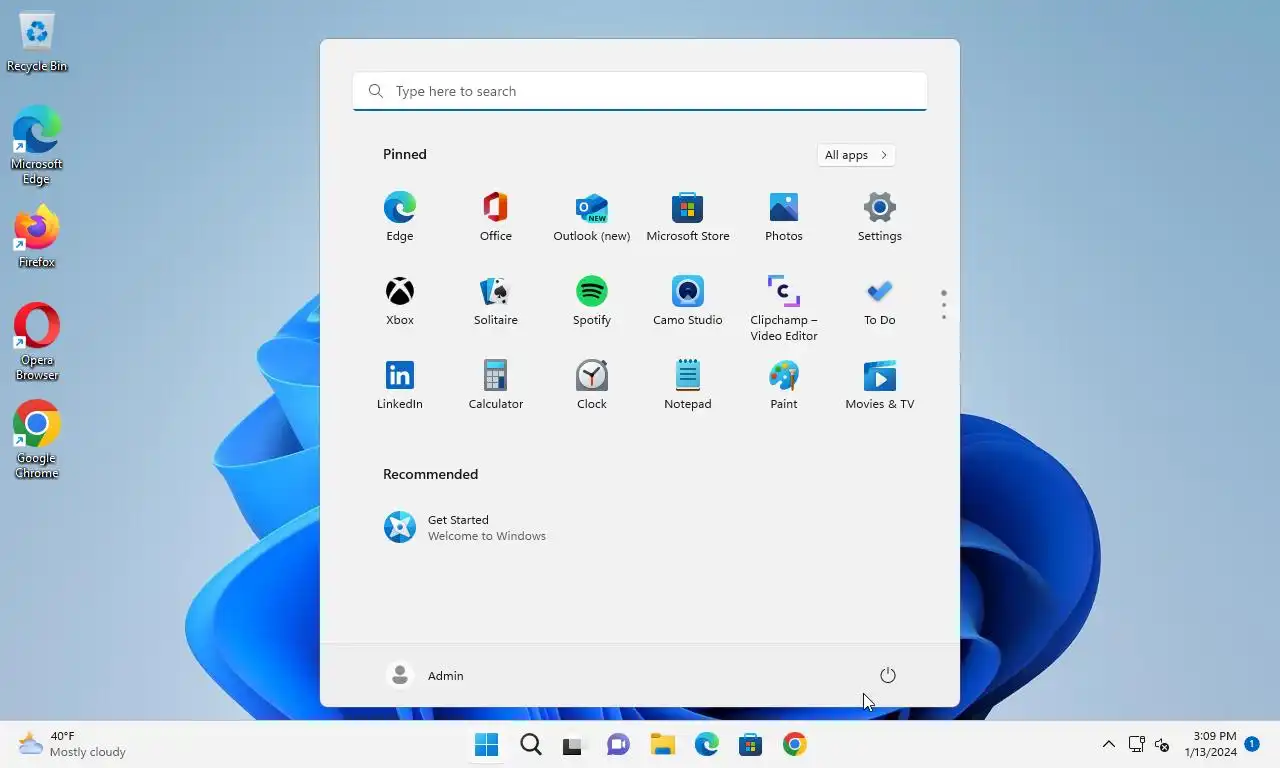1280x768 pixels.
Task: Open the Solitaire game
Action: [496, 301]
